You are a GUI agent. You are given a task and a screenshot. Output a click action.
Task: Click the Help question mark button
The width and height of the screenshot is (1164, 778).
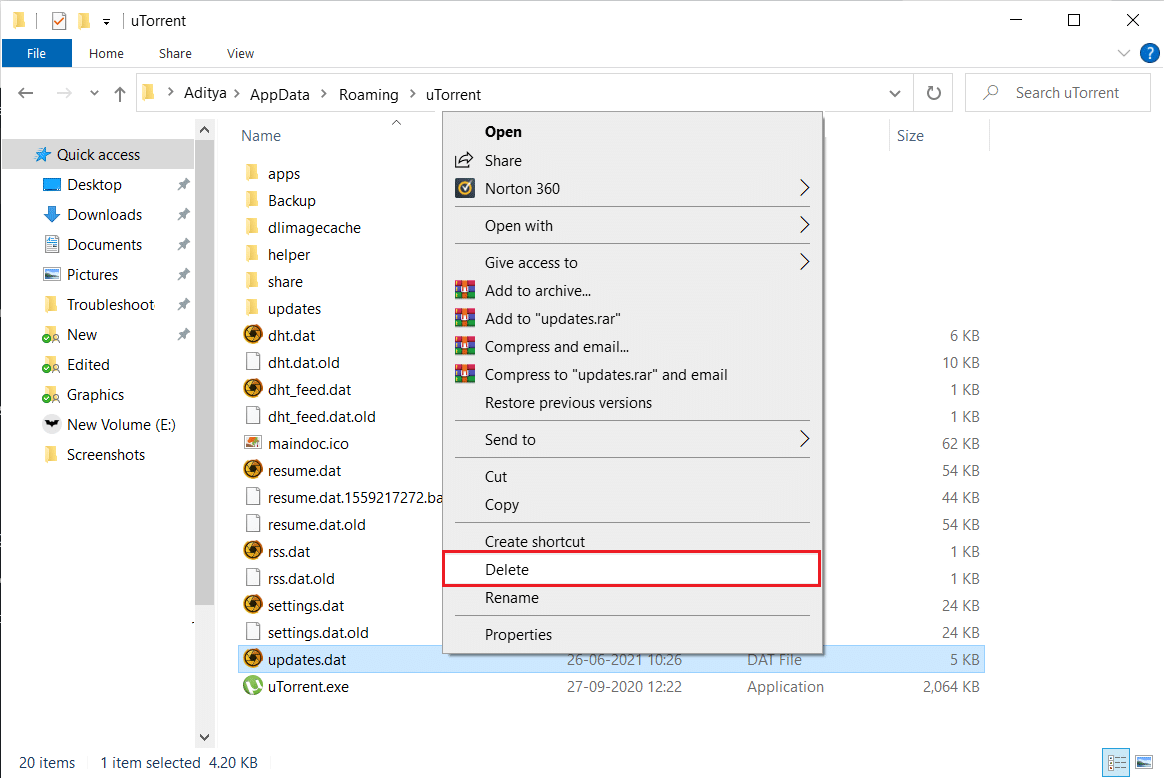(1150, 53)
